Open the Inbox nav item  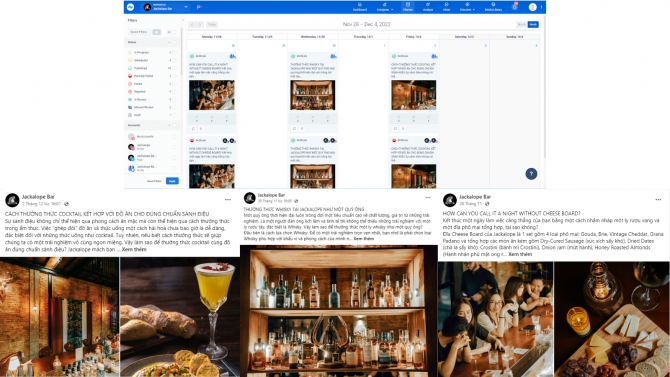tap(447, 7)
